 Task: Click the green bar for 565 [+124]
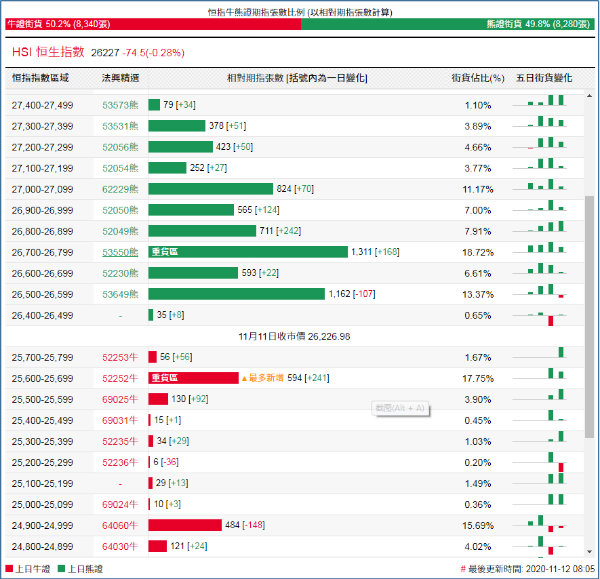pyautogui.click(x=191, y=210)
